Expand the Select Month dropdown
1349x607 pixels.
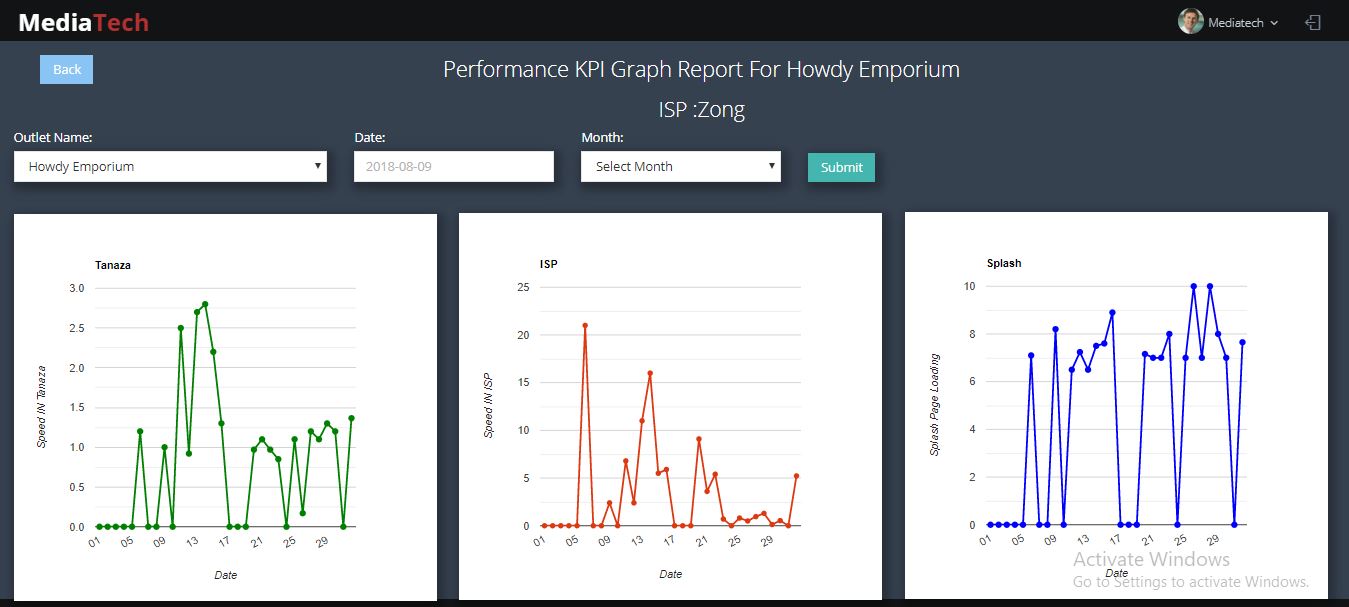(680, 166)
